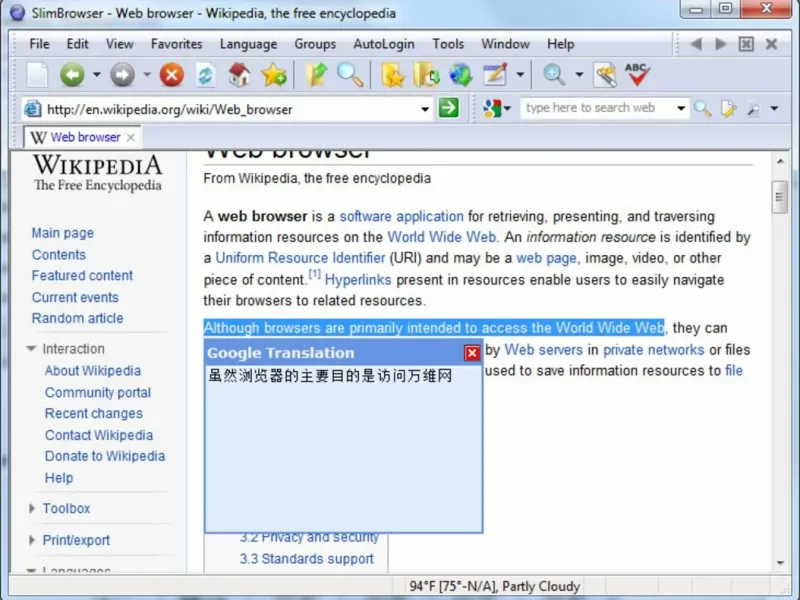Screen dimensions: 800x600
Task: Open the Language menu
Action: [248, 44]
